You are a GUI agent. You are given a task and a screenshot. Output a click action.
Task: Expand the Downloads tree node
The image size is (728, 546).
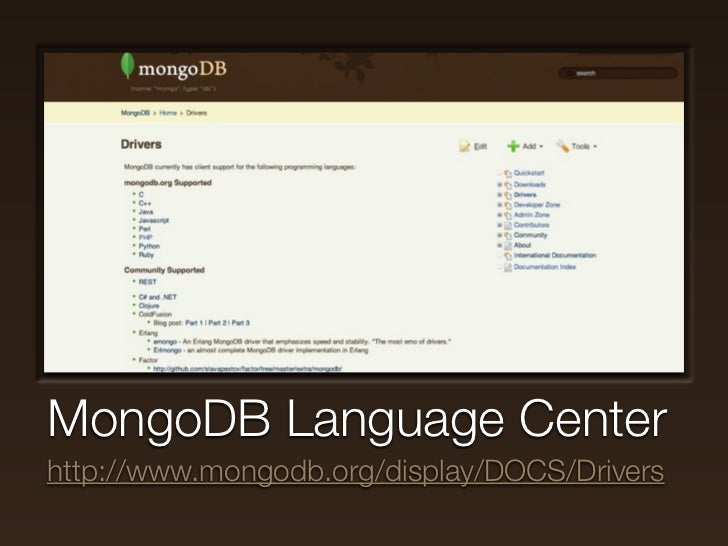(500, 185)
